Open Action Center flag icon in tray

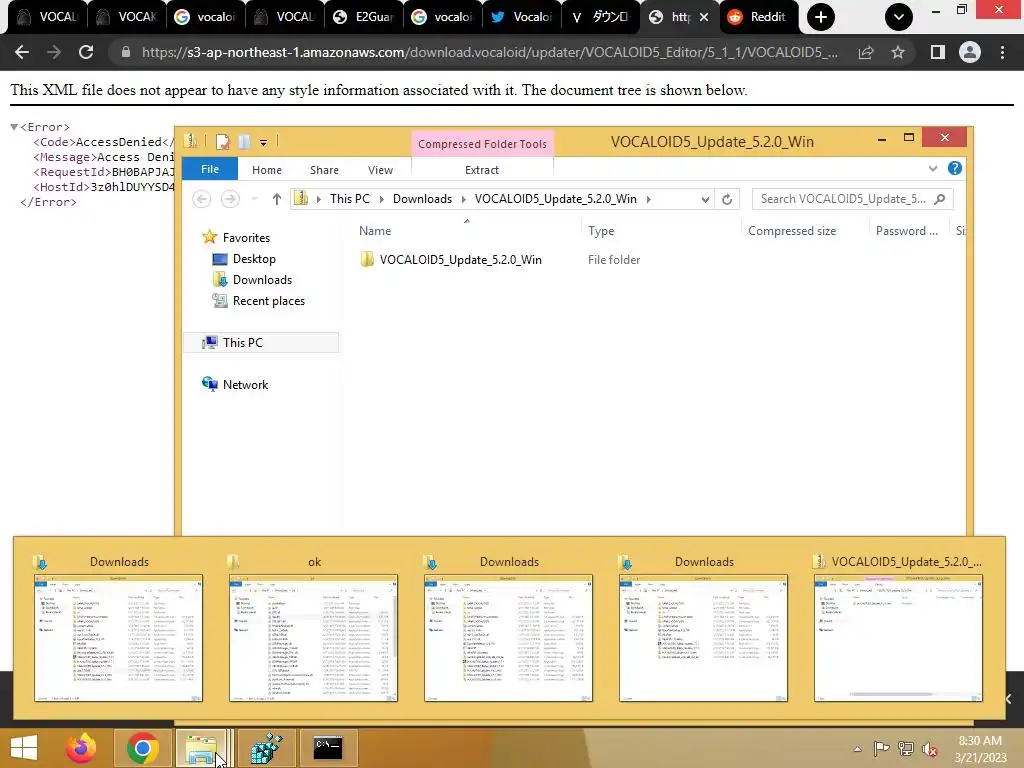882,748
